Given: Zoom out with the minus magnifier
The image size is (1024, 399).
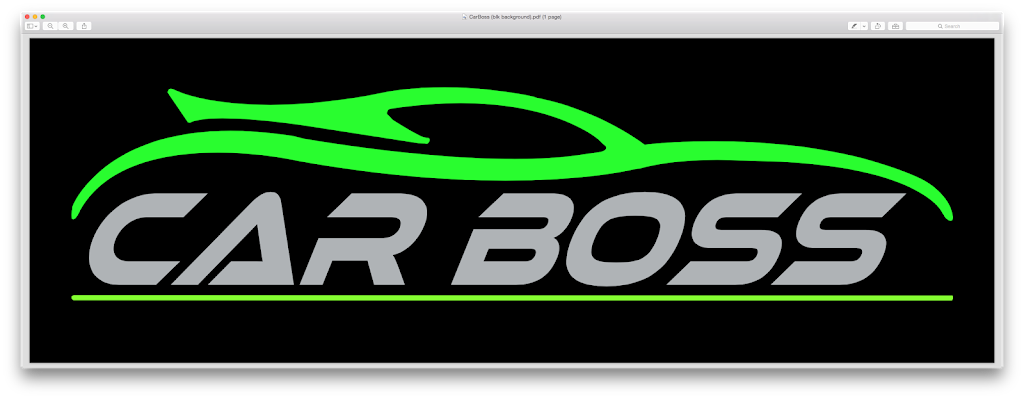Looking at the screenshot, I should click(50, 26).
